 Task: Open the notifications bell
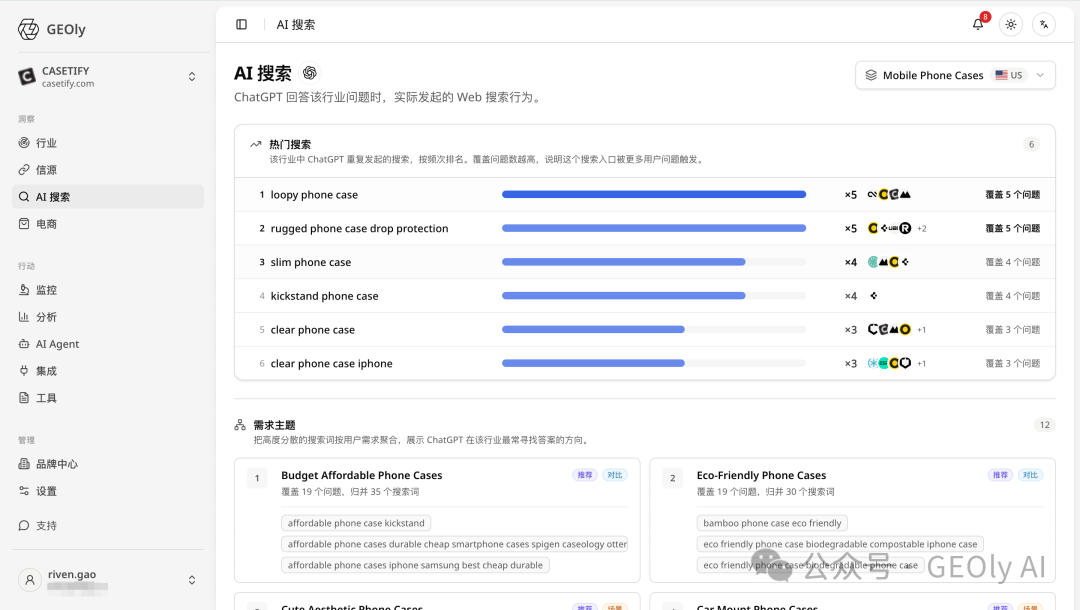[978, 25]
